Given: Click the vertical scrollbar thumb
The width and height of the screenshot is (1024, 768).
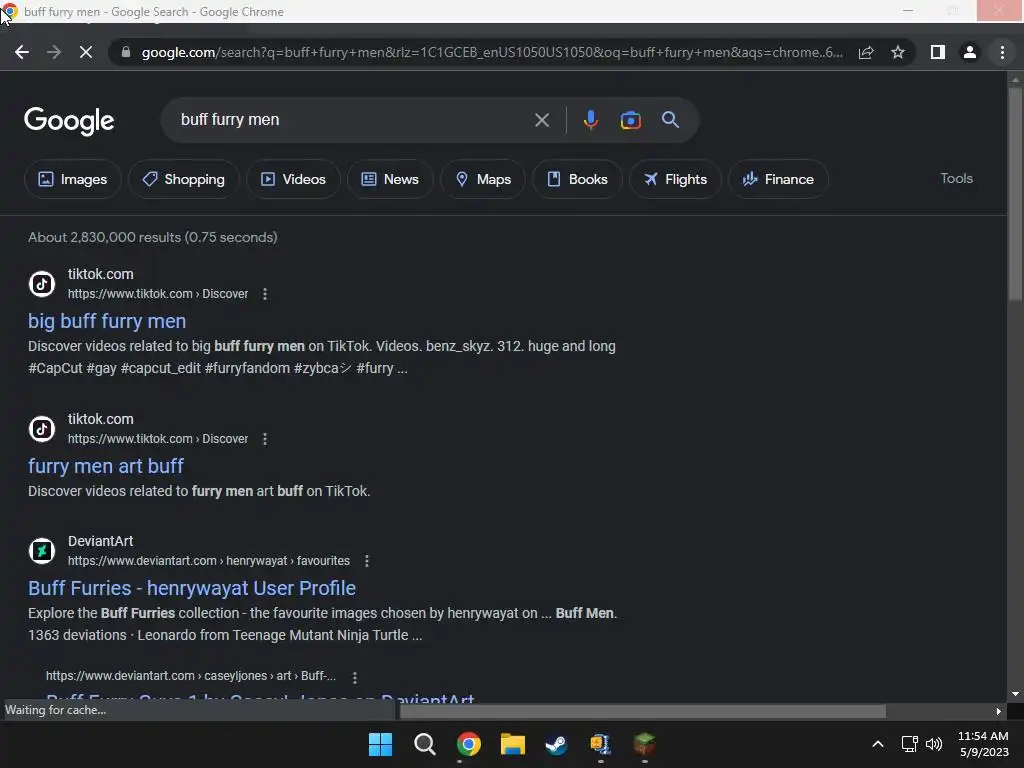Looking at the screenshot, I should (1015, 193).
